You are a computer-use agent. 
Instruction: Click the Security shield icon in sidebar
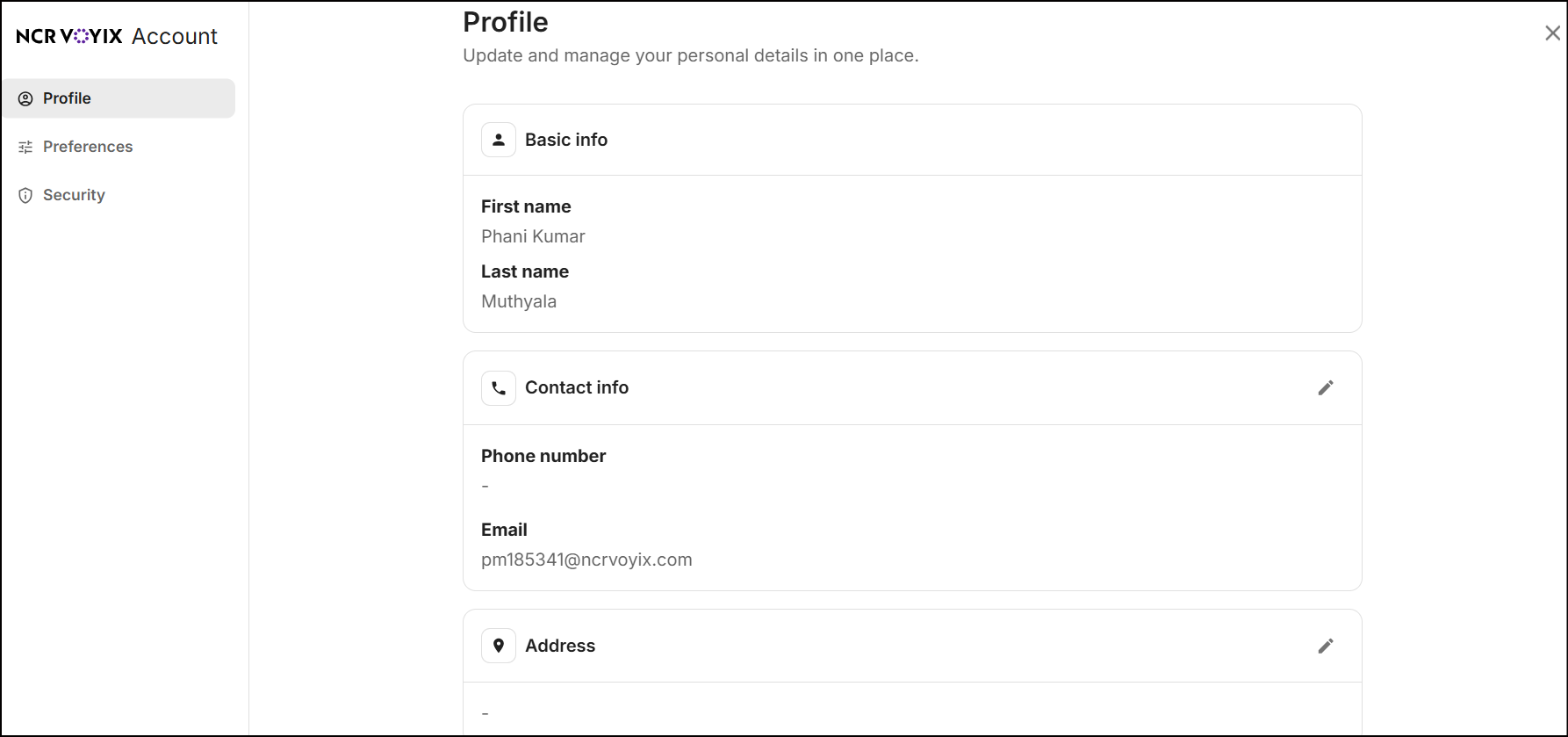25,195
